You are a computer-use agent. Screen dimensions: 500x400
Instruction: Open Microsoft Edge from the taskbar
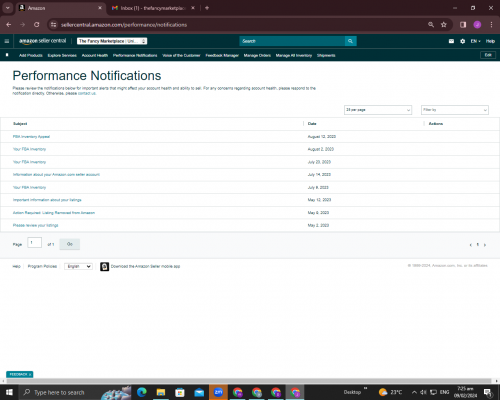click(142, 392)
